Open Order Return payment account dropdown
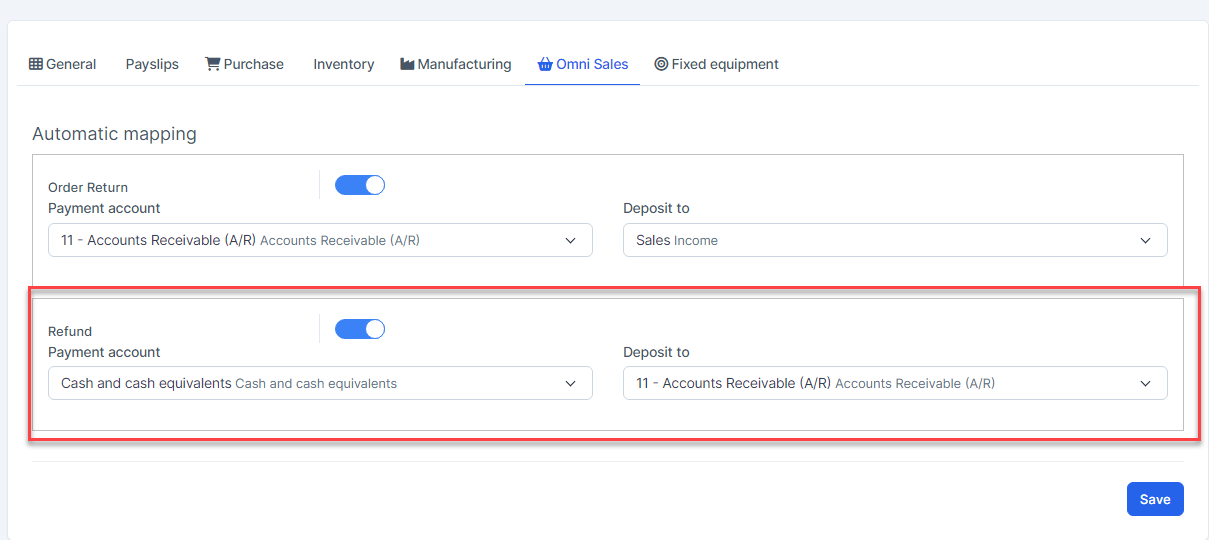Screen dimensions: 1209x540 [x=320, y=240]
